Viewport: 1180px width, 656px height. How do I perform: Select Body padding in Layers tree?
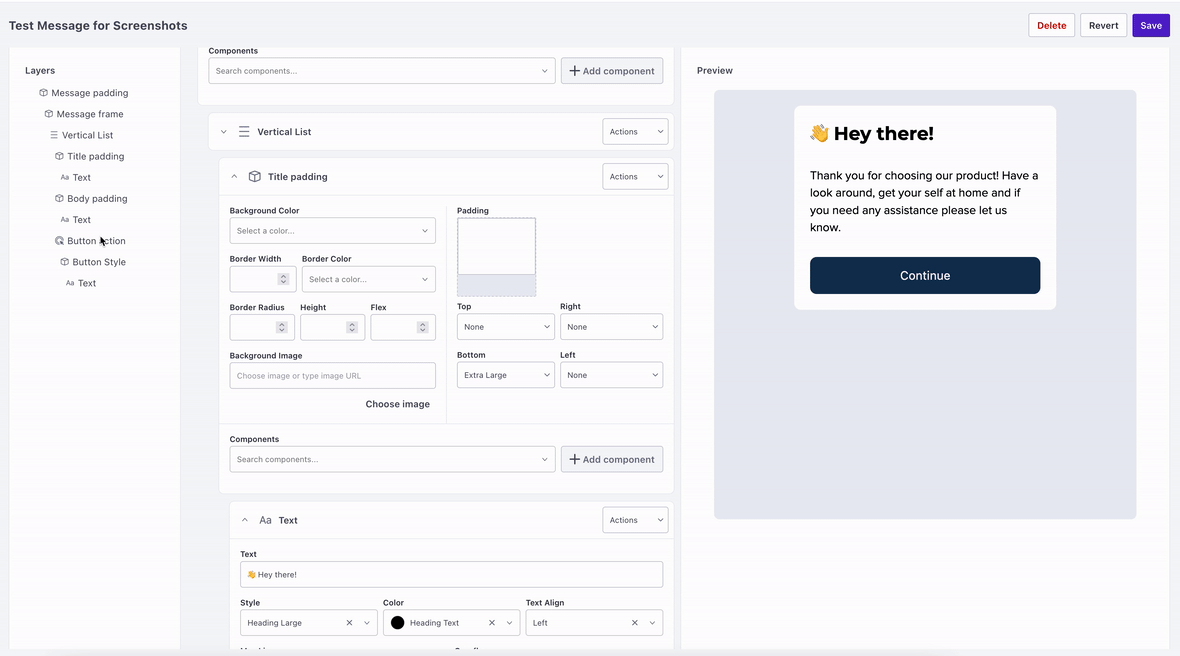(97, 198)
